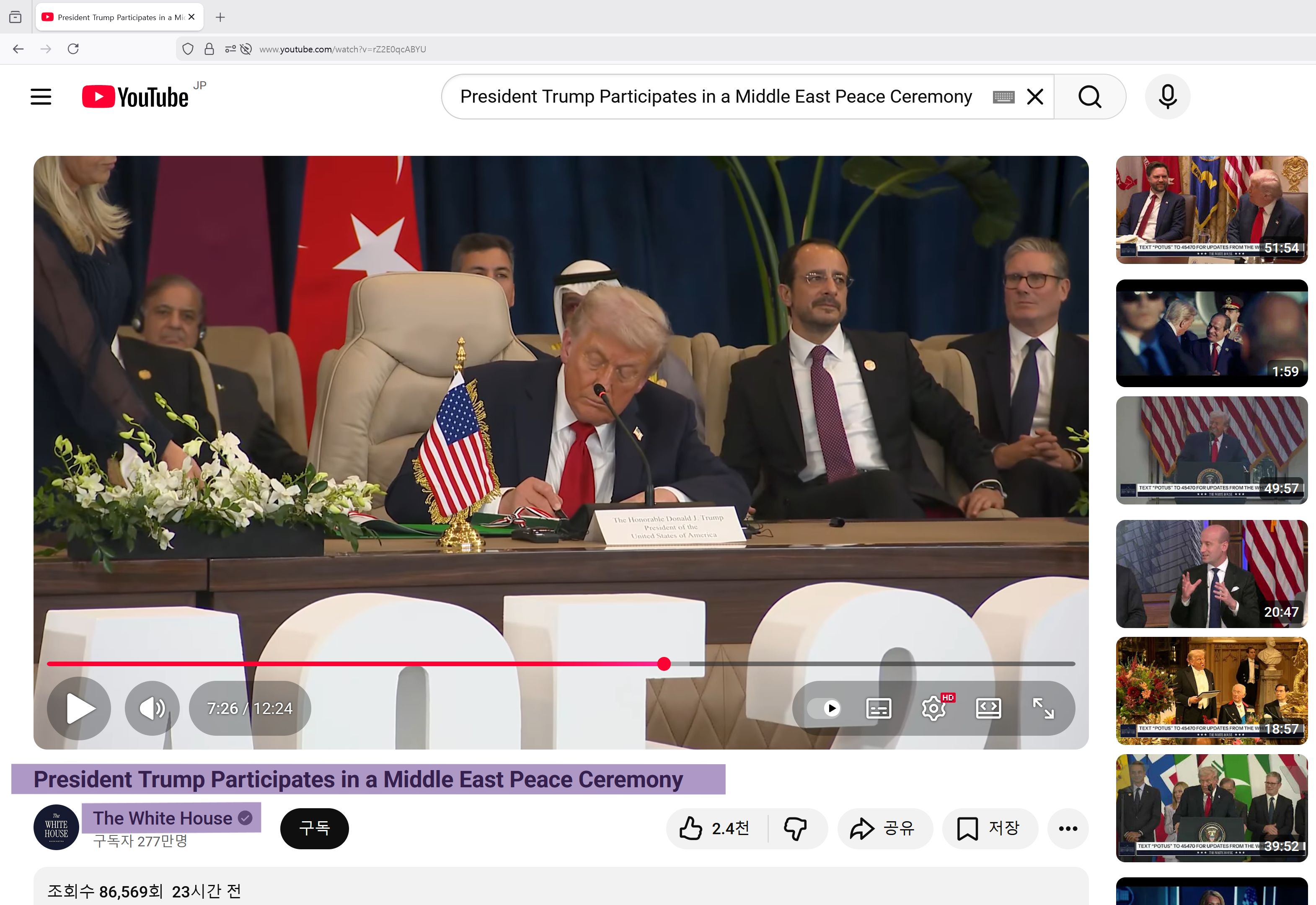This screenshot has width=1316, height=905.
Task: Enter fullscreen mode
Action: pyautogui.click(x=1043, y=708)
